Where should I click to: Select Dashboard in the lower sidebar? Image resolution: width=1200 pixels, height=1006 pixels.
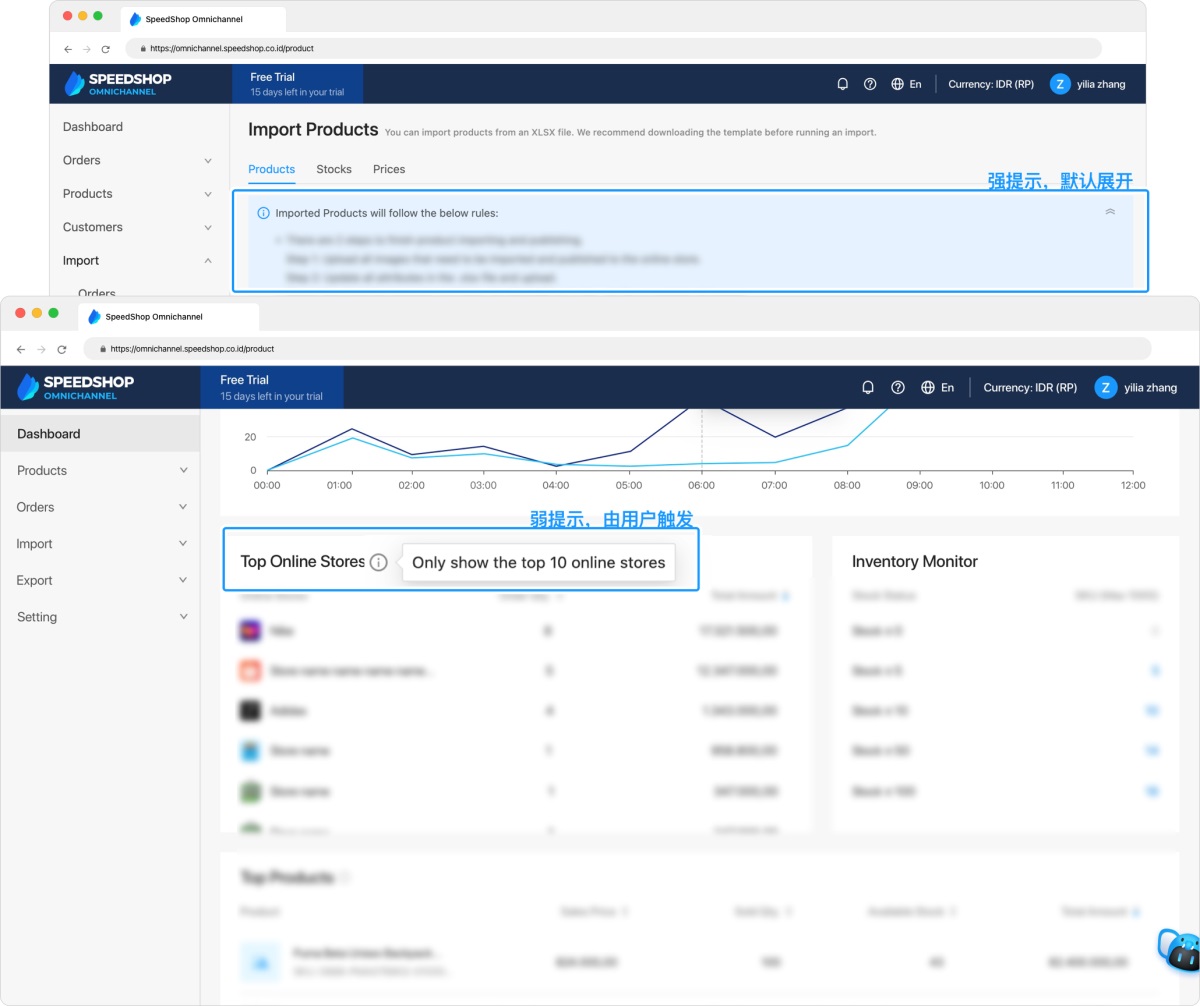(x=100, y=434)
